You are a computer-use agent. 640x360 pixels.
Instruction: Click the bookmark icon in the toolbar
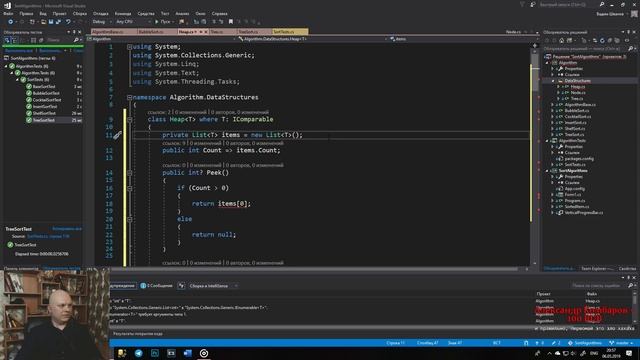(x=231, y=22)
